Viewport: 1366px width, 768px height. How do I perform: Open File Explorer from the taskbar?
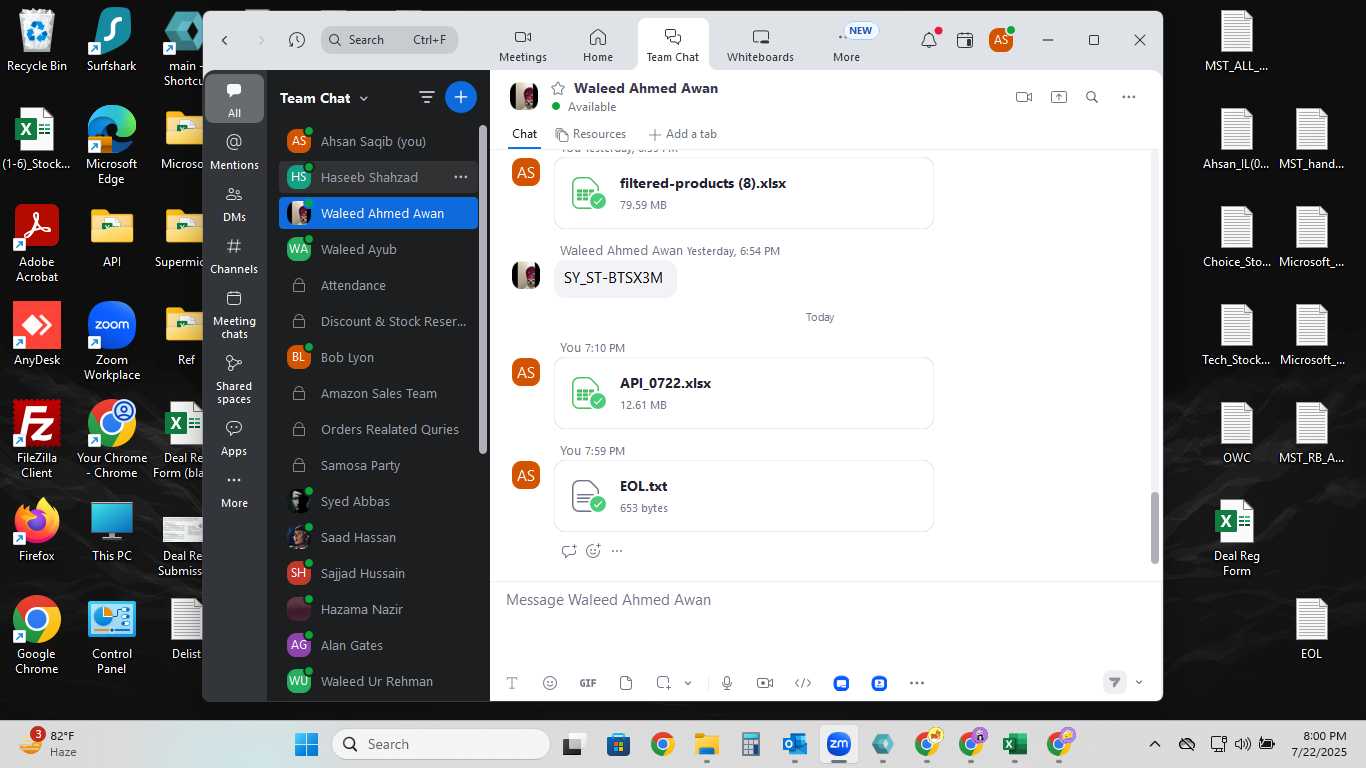pos(707,744)
